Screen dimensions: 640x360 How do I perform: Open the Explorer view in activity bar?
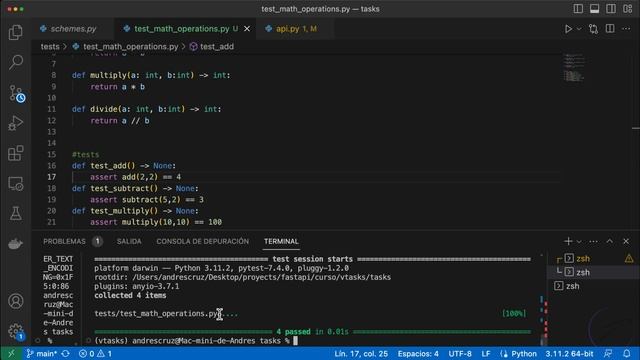16,32
